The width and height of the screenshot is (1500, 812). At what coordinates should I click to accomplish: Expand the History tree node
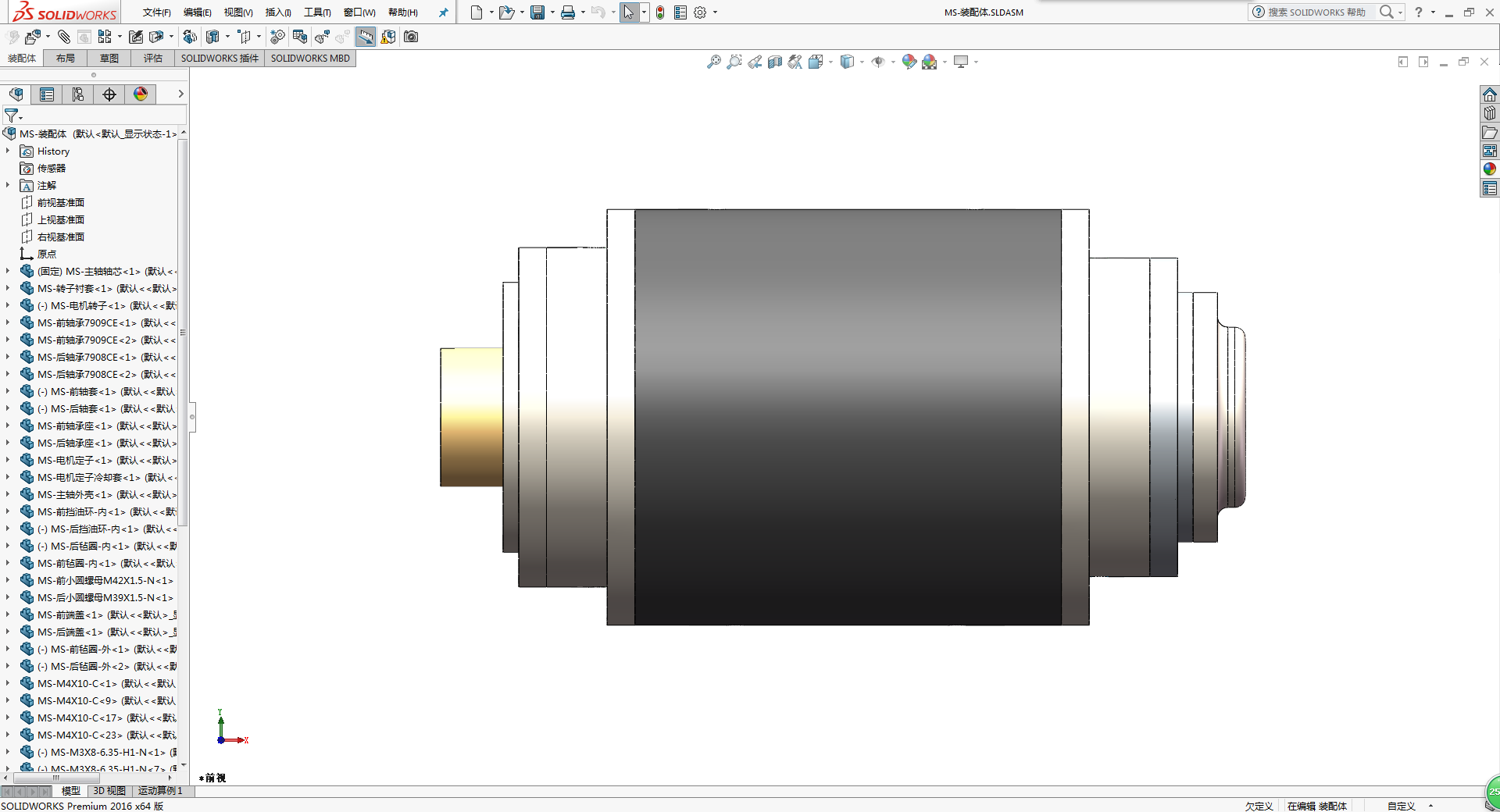8,151
